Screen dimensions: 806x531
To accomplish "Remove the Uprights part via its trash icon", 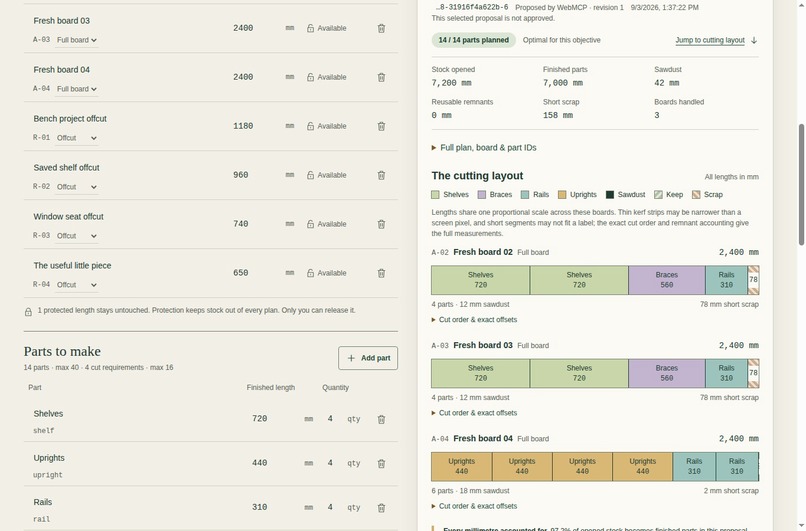I will coord(381,464).
